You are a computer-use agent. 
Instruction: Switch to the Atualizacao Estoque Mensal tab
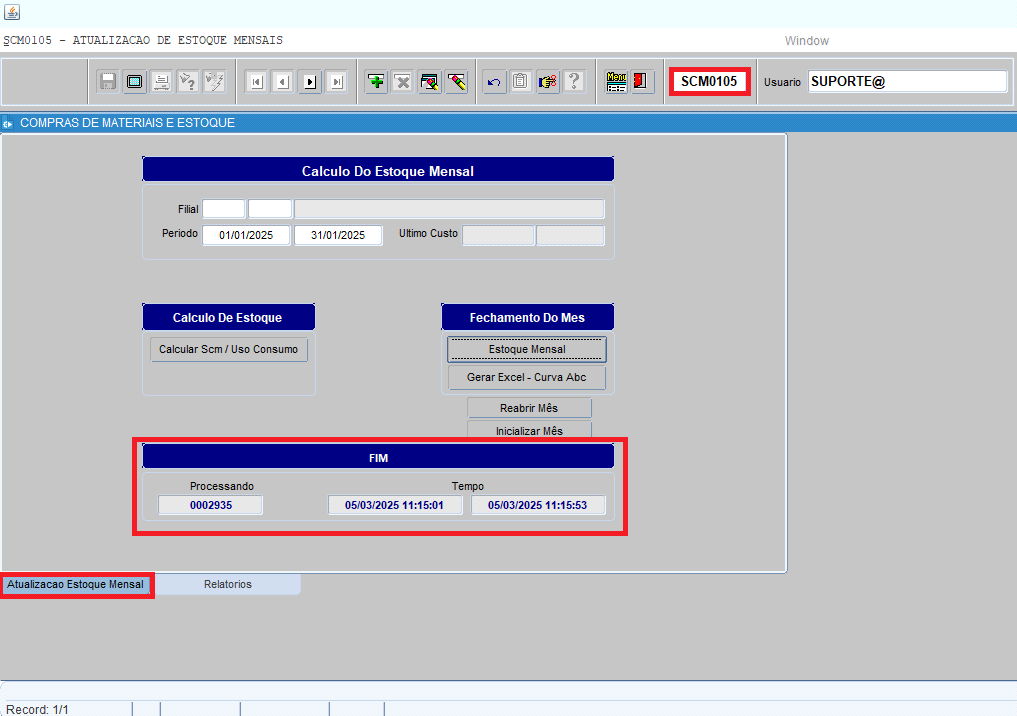click(75, 584)
